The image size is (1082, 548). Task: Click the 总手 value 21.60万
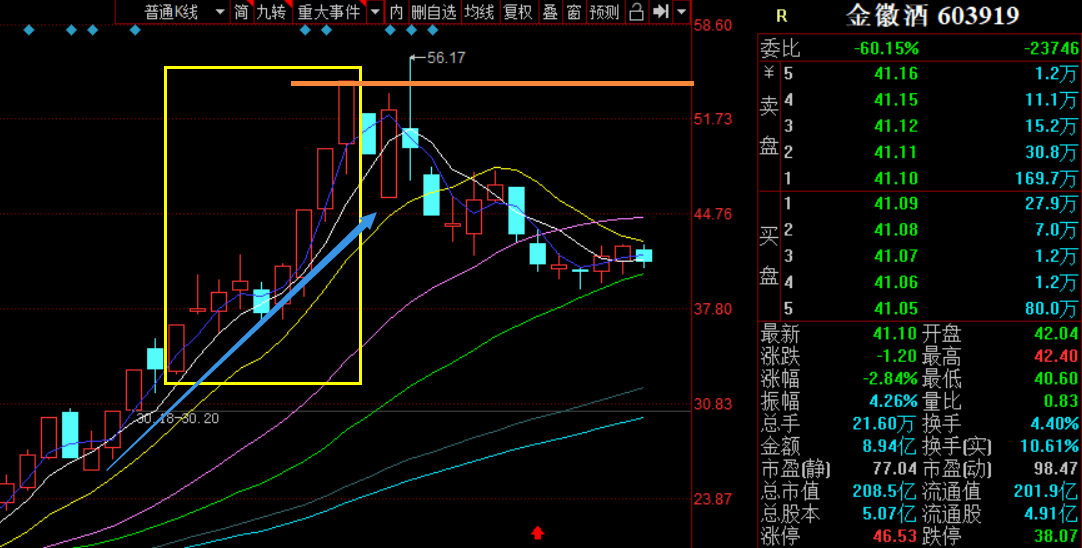[887, 423]
